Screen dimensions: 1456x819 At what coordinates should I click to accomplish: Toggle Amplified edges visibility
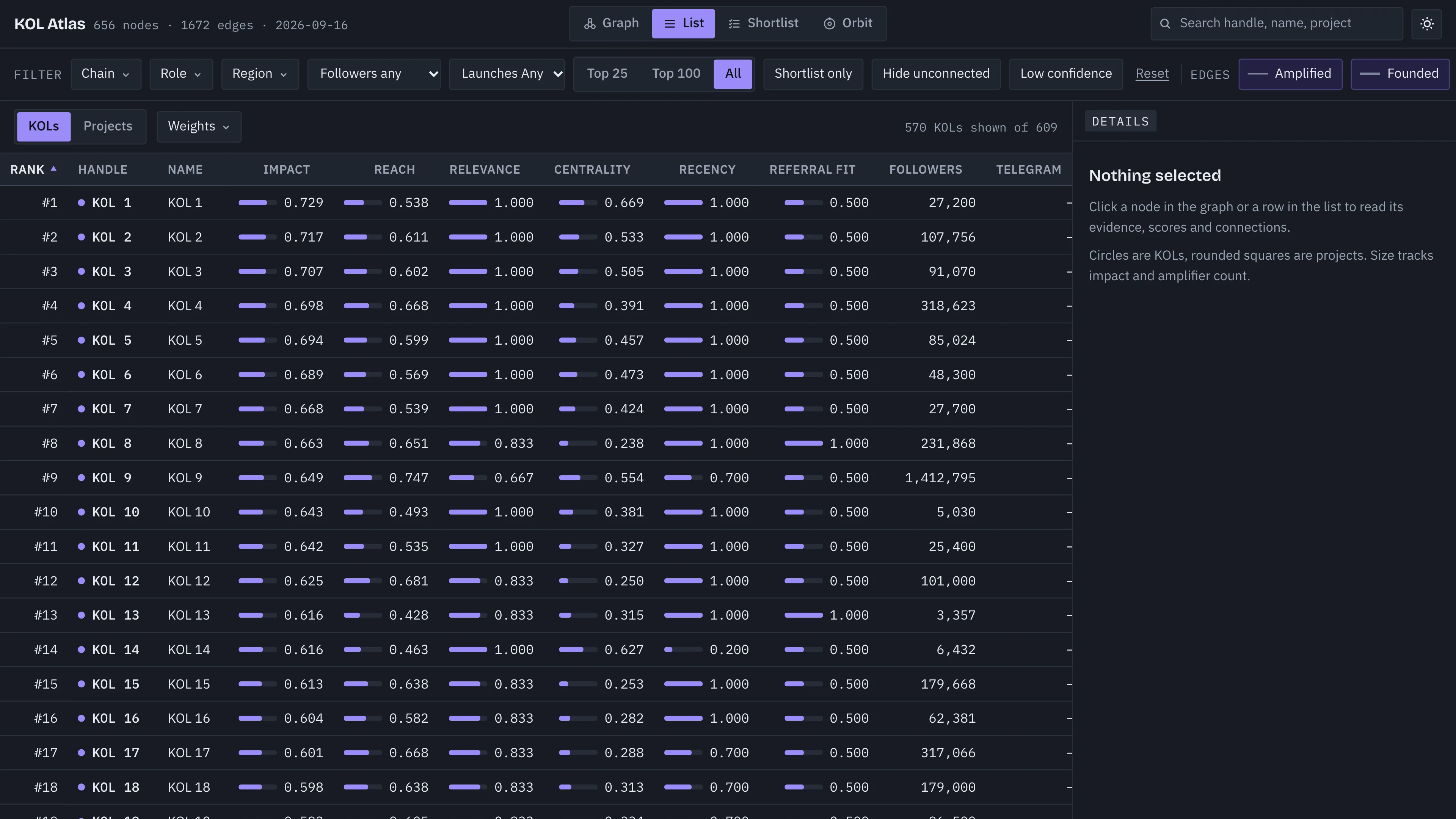pos(1290,74)
